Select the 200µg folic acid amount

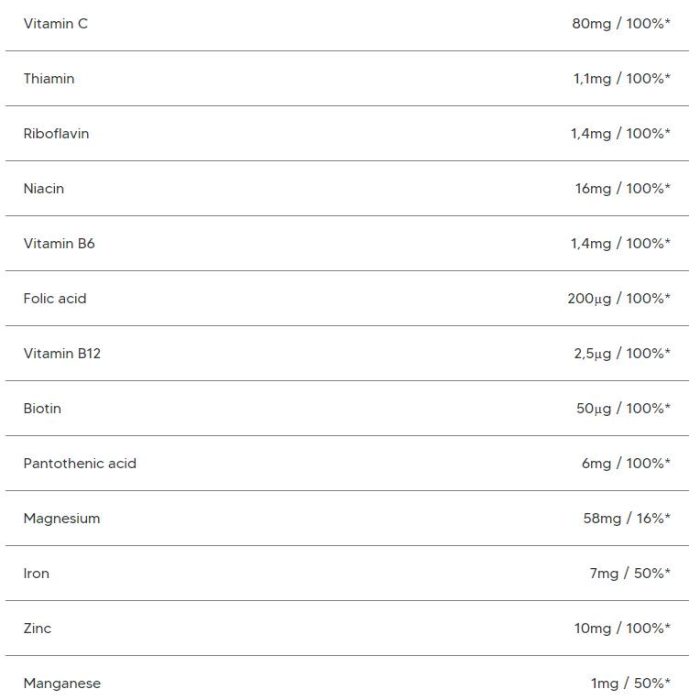[589, 298]
